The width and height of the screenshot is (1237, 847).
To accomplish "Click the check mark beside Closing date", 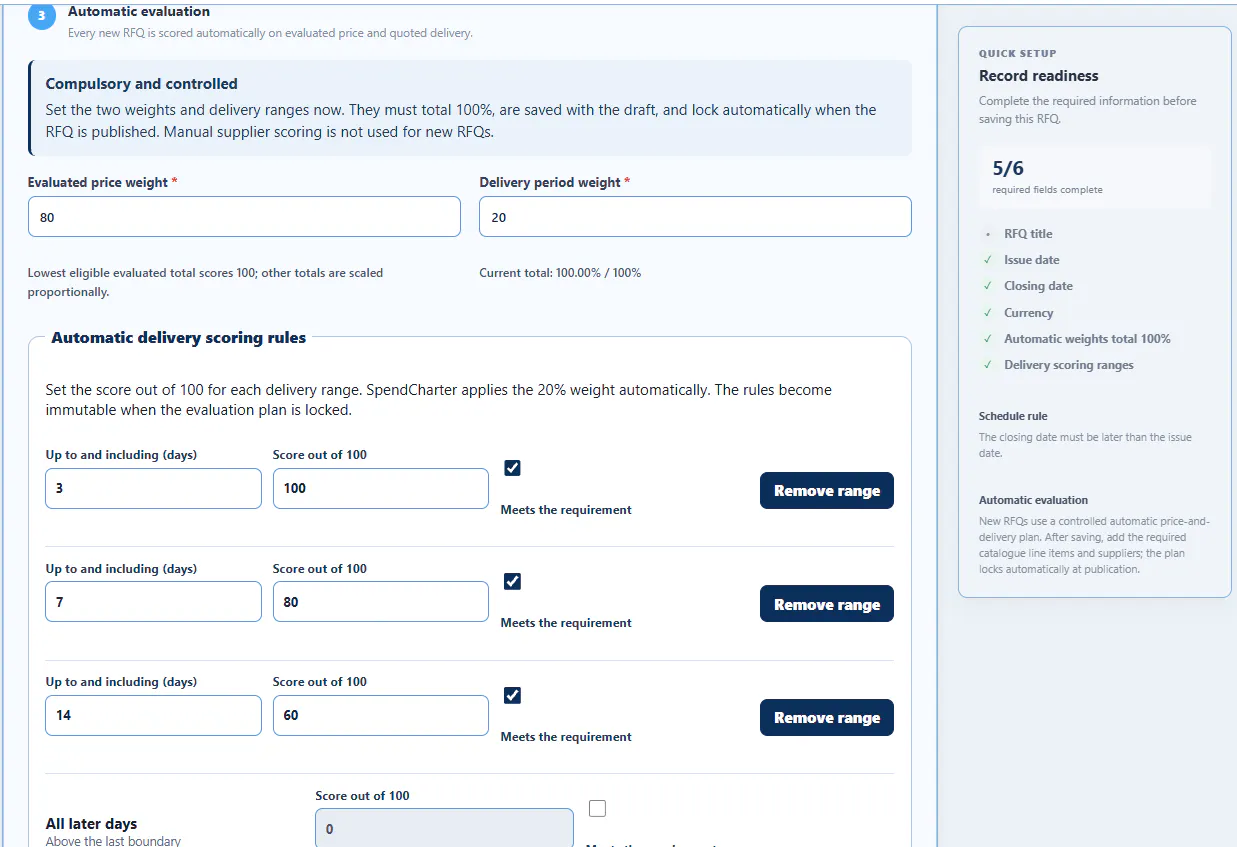I will point(988,286).
